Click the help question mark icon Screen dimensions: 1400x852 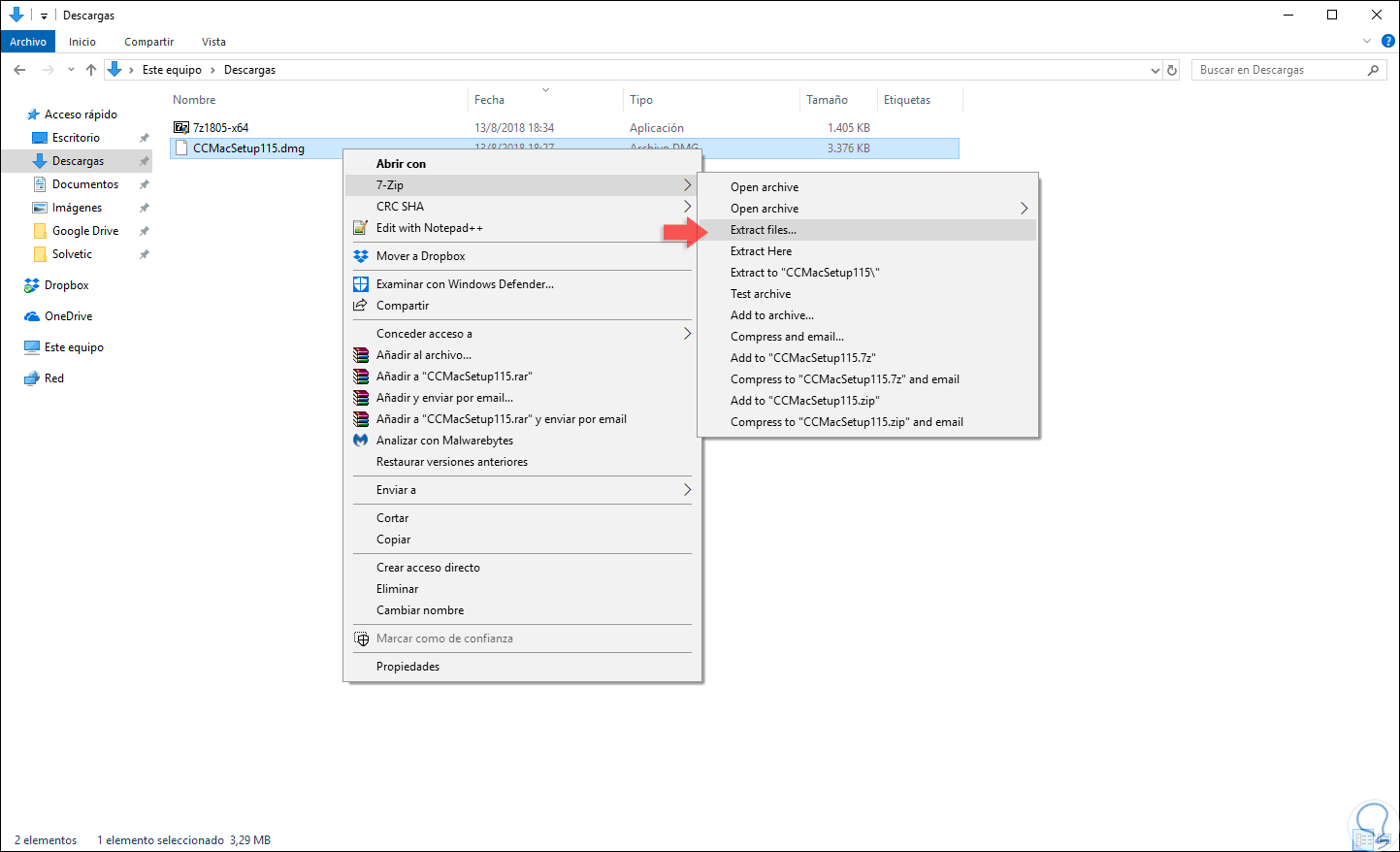coord(1387,42)
